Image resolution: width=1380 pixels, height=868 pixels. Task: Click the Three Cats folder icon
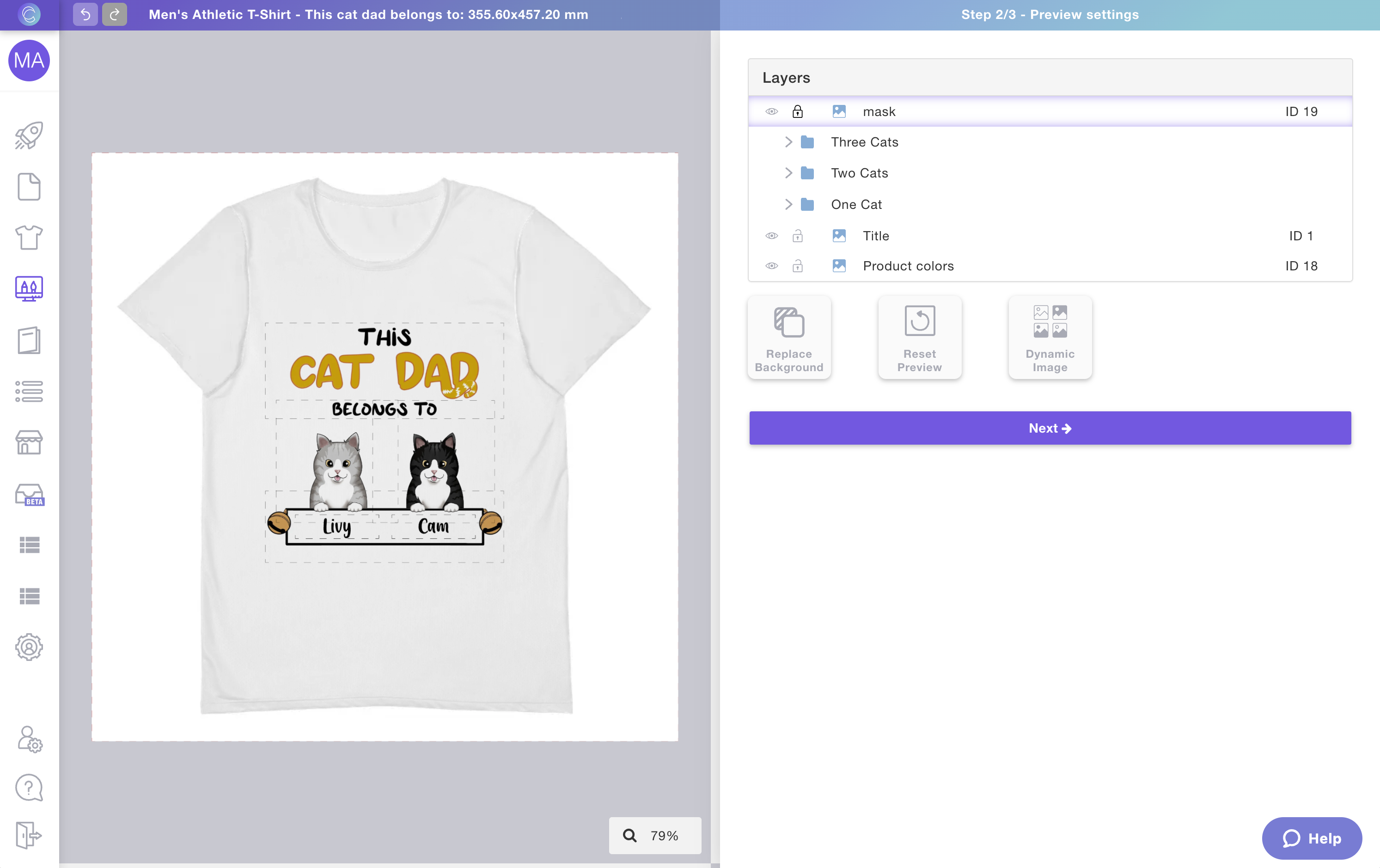pos(807,142)
